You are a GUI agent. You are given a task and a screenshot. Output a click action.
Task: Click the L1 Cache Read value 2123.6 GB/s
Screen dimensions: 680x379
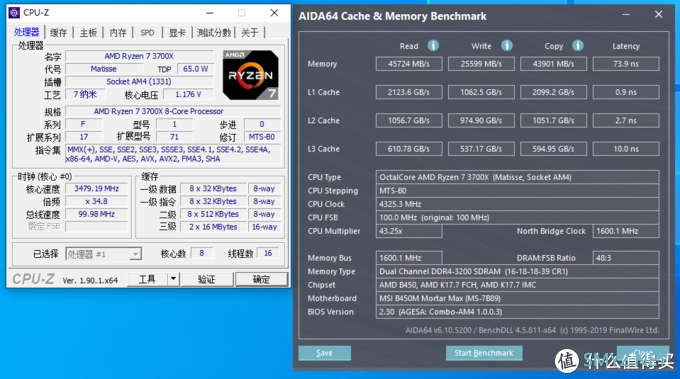[x=409, y=92]
